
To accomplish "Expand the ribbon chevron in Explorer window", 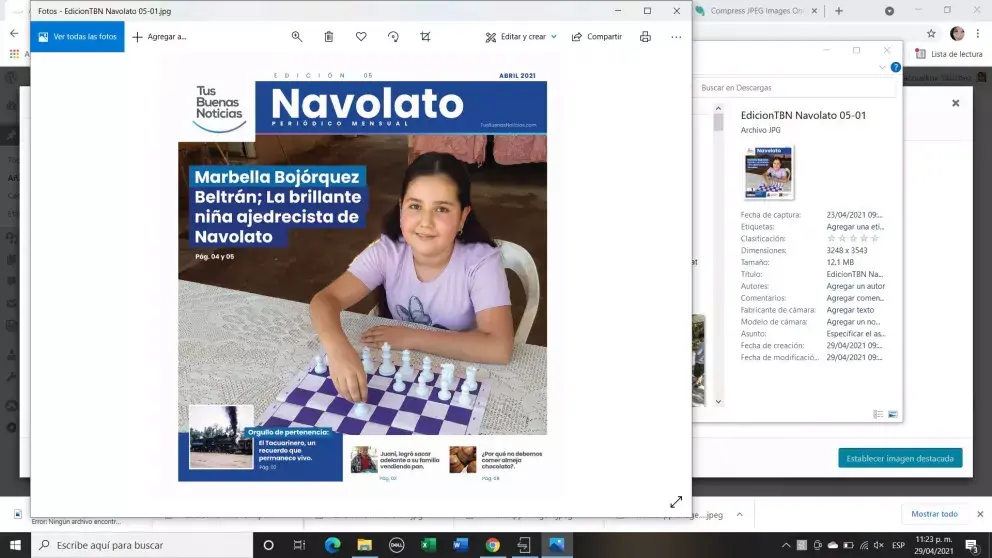I will (883, 67).
